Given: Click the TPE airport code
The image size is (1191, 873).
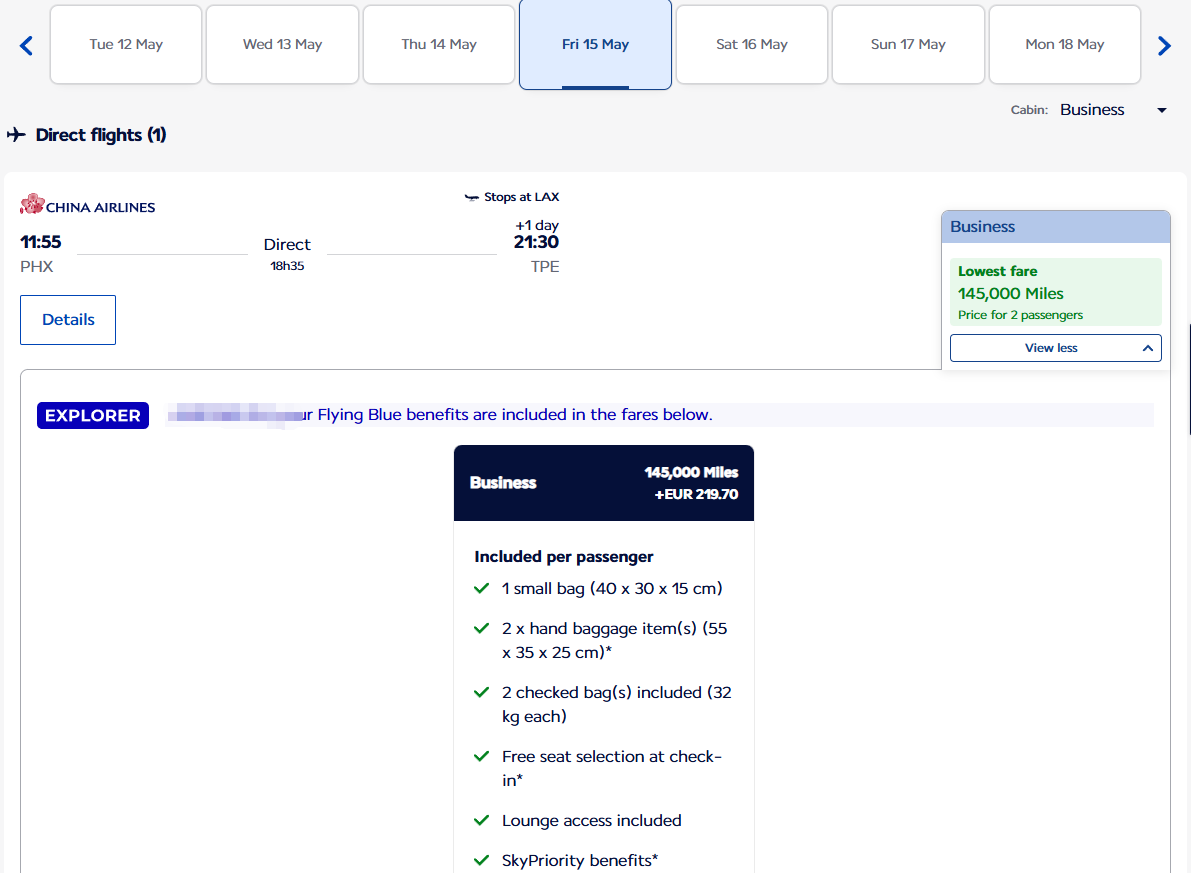Looking at the screenshot, I should tap(545, 267).
